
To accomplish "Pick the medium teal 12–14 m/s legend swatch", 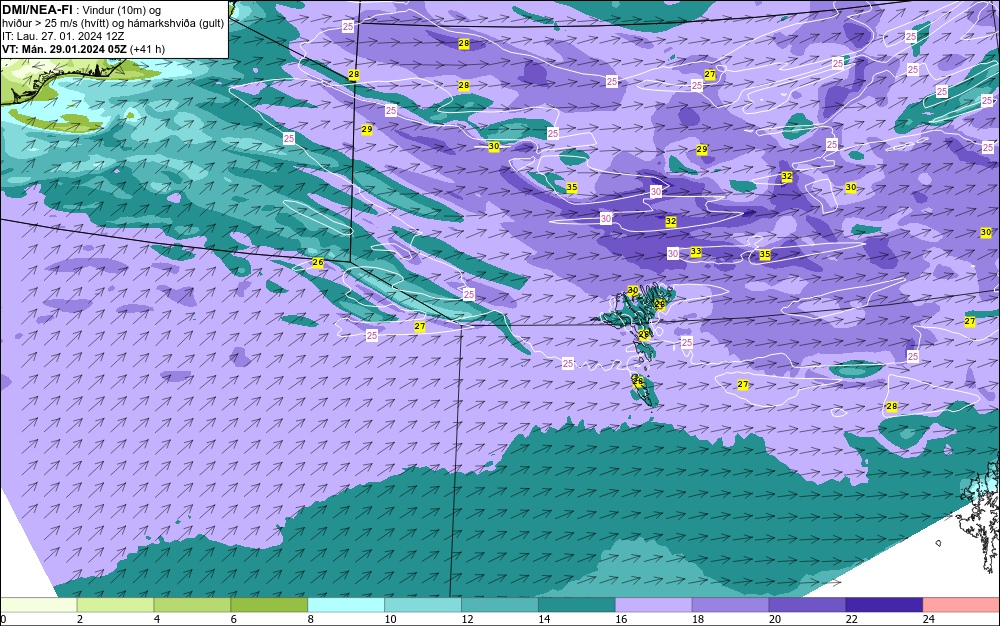I will coord(500,605).
